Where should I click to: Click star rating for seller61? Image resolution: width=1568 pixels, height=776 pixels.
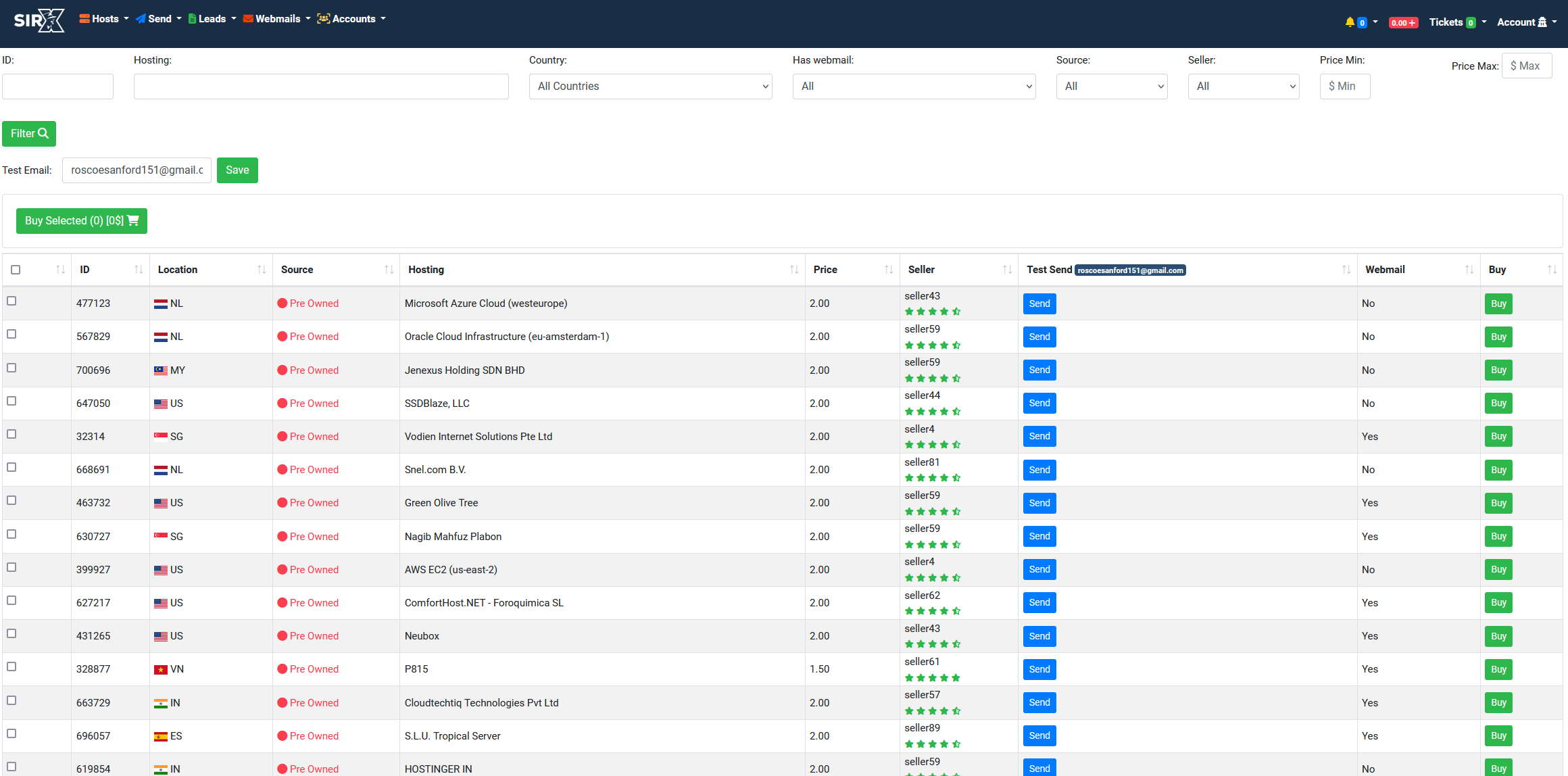(x=932, y=678)
